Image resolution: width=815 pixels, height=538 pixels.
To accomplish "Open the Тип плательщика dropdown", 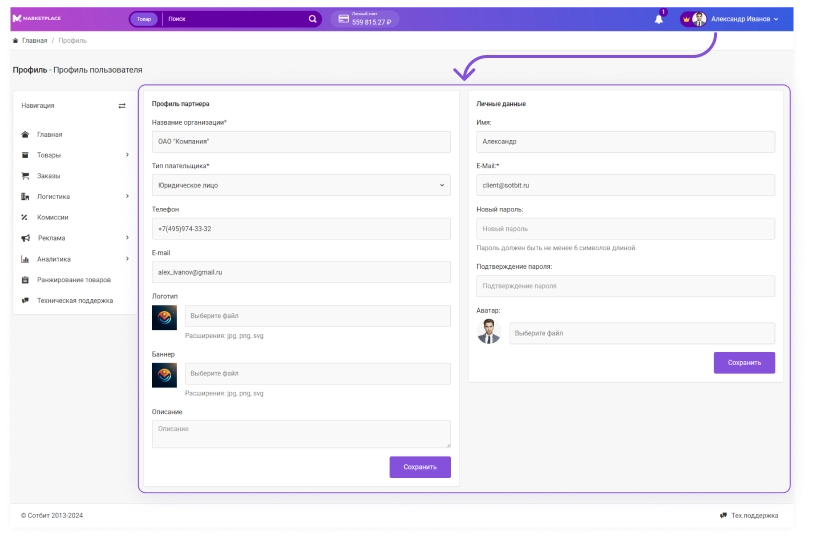I will (301, 185).
